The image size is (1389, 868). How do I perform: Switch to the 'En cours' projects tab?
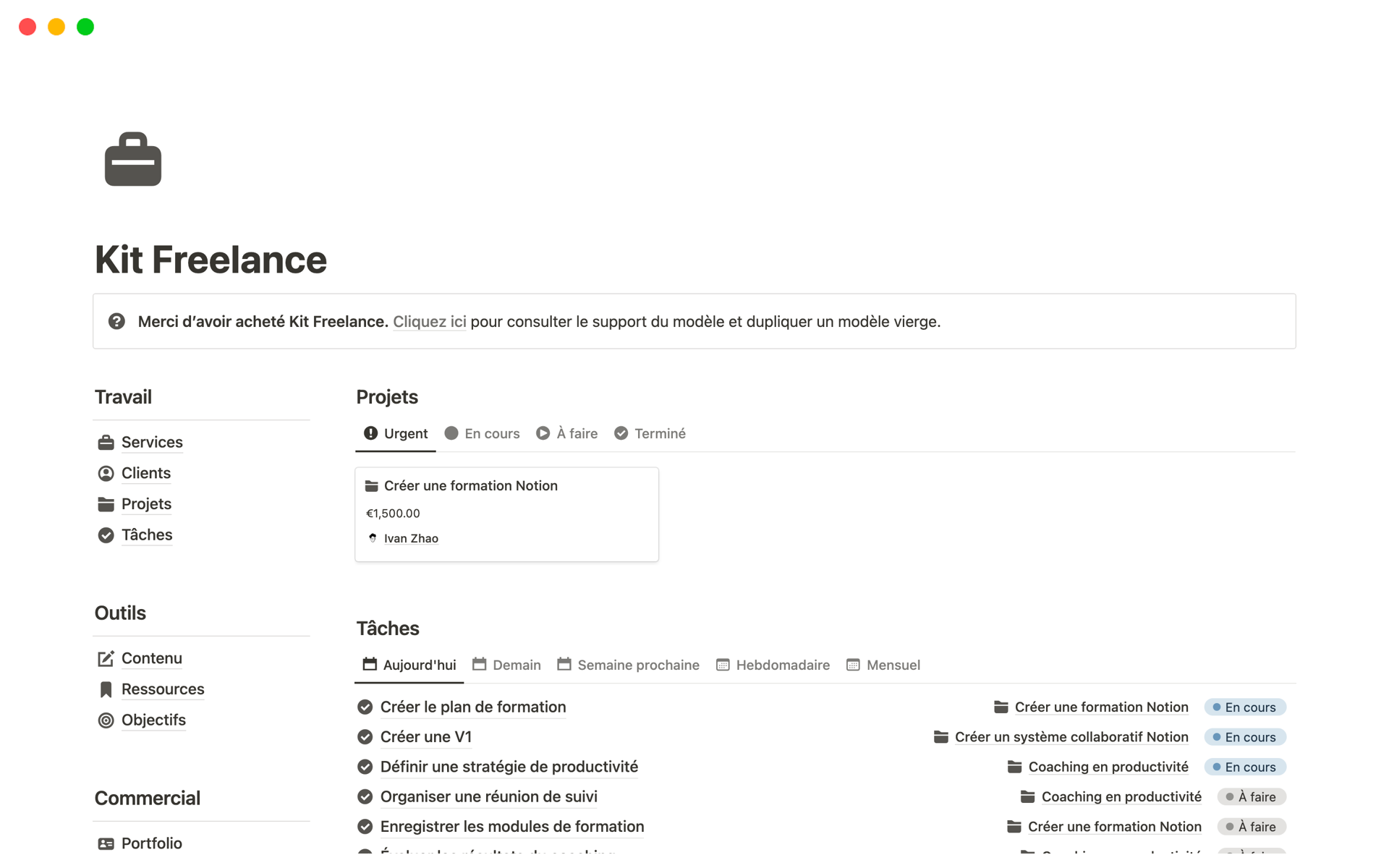coord(482,433)
